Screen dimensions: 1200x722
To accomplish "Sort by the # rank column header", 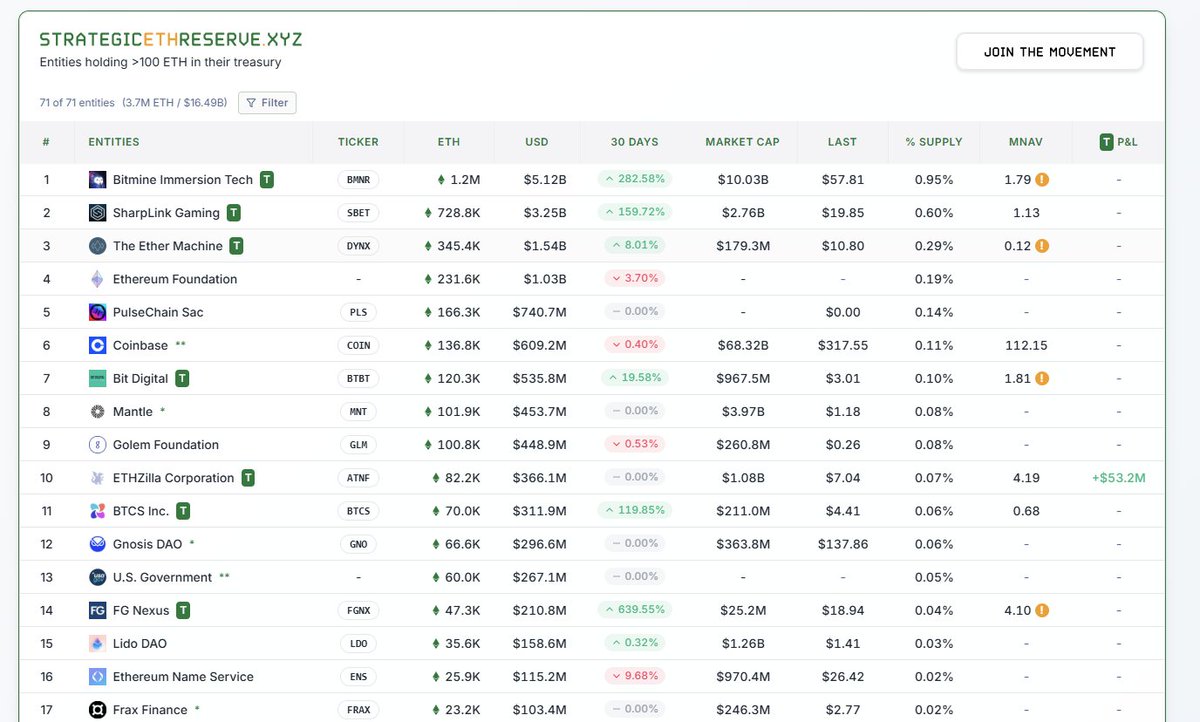I will [46, 142].
